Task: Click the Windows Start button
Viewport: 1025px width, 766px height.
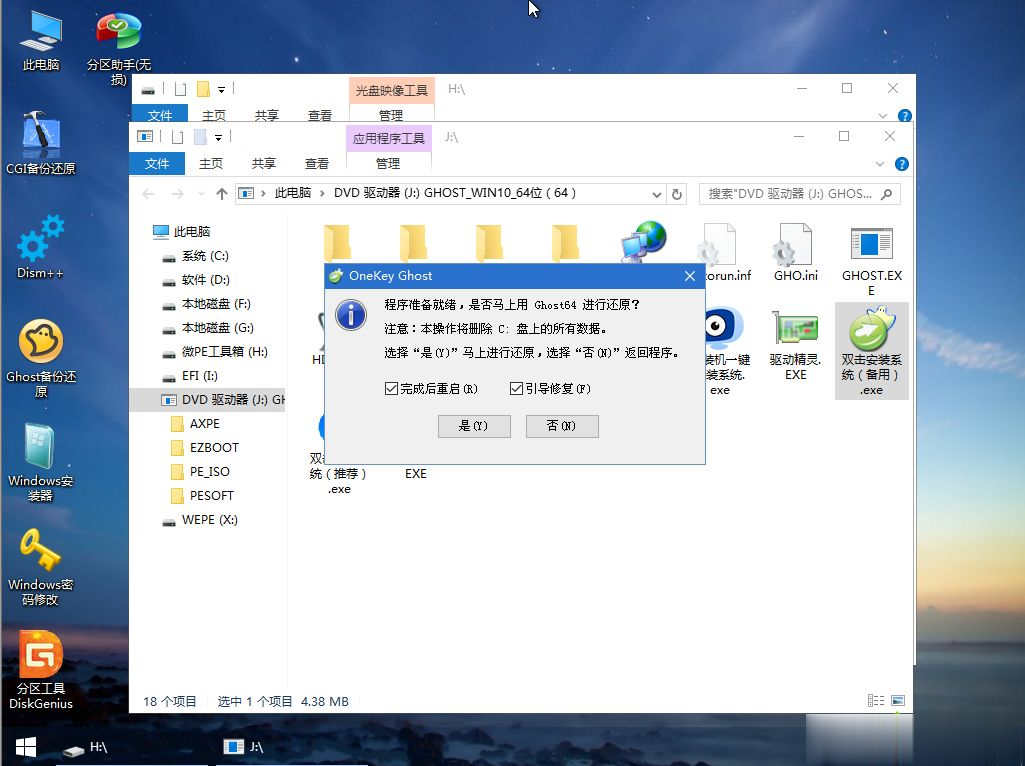Action: click(x=25, y=747)
